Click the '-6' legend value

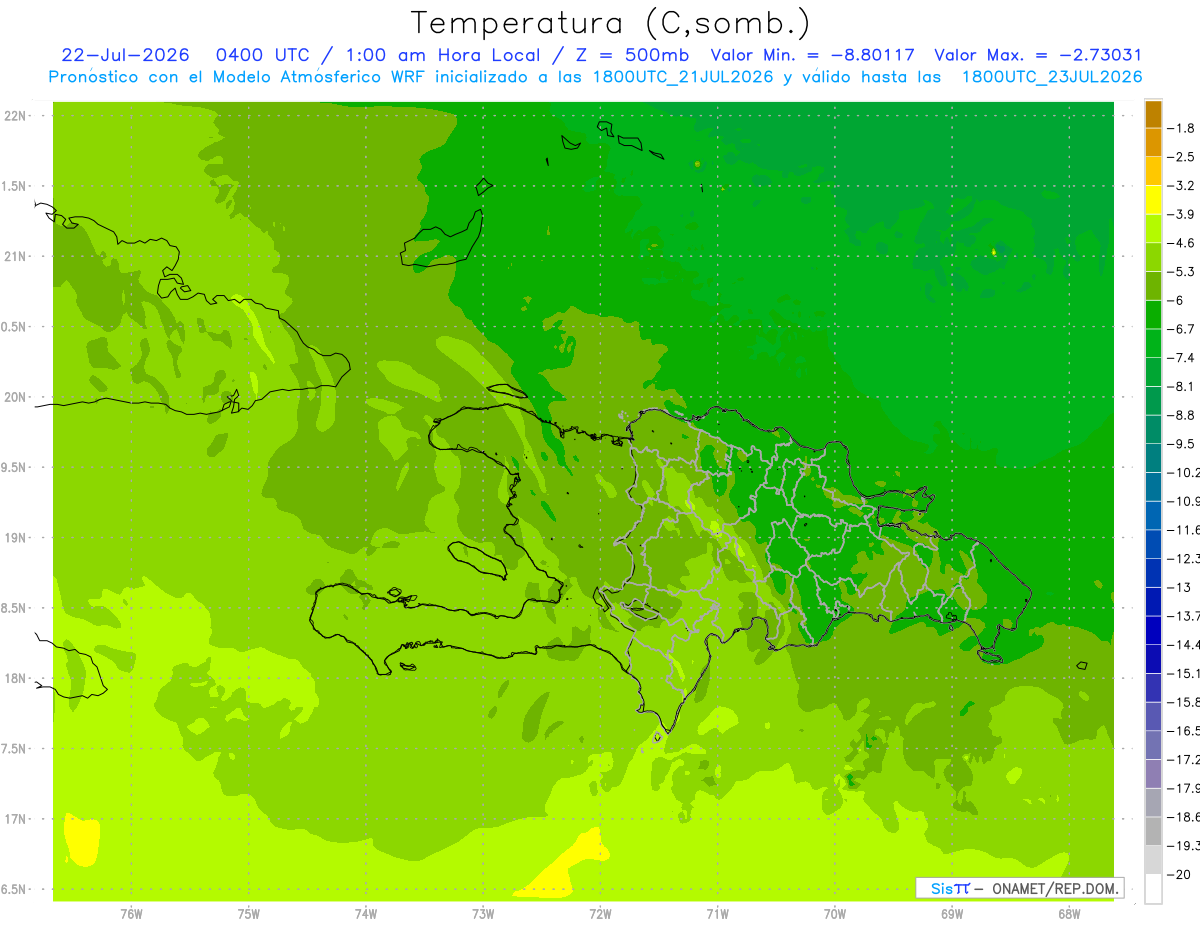[1177, 300]
